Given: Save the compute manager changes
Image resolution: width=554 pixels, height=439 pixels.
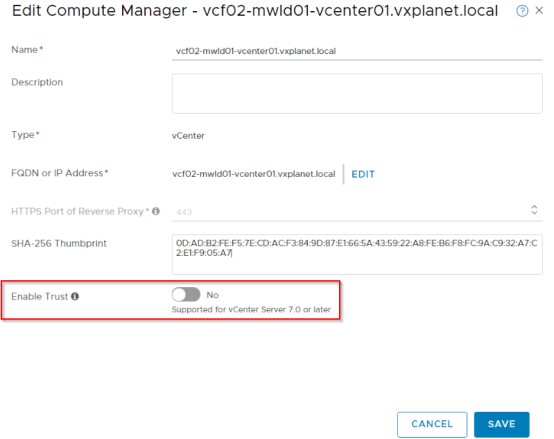Looking at the screenshot, I should click(501, 424).
